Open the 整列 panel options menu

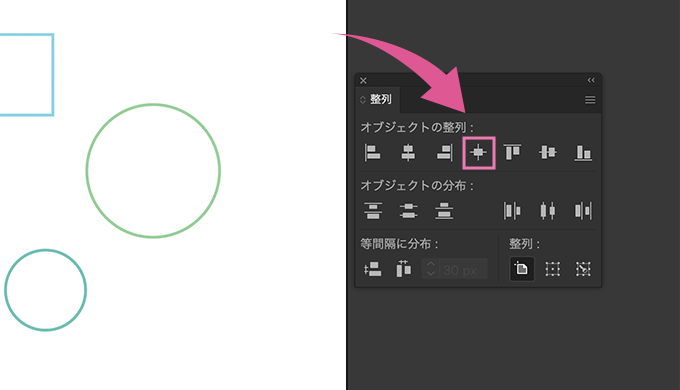click(x=590, y=100)
